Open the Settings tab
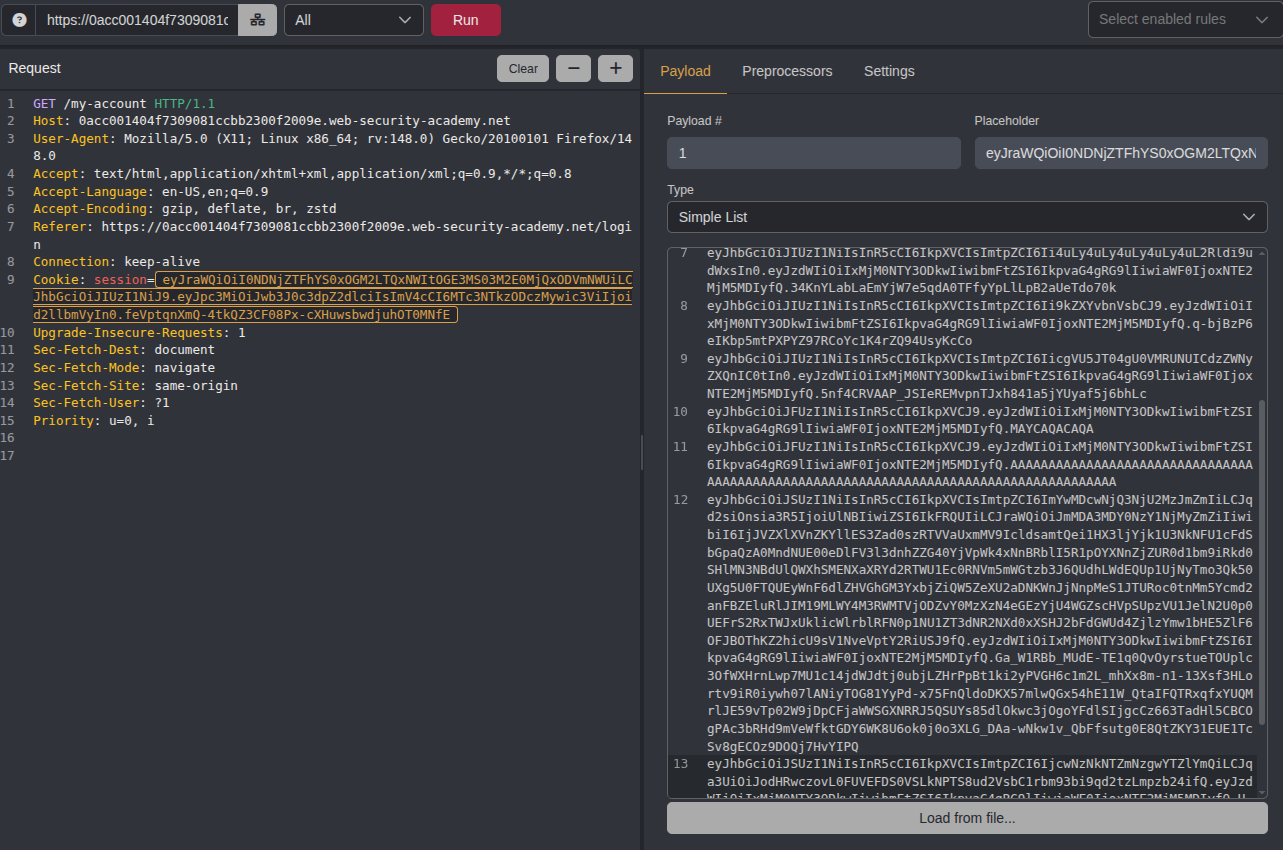The height and width of the screenshot is (850, 1283). [889, 71]
